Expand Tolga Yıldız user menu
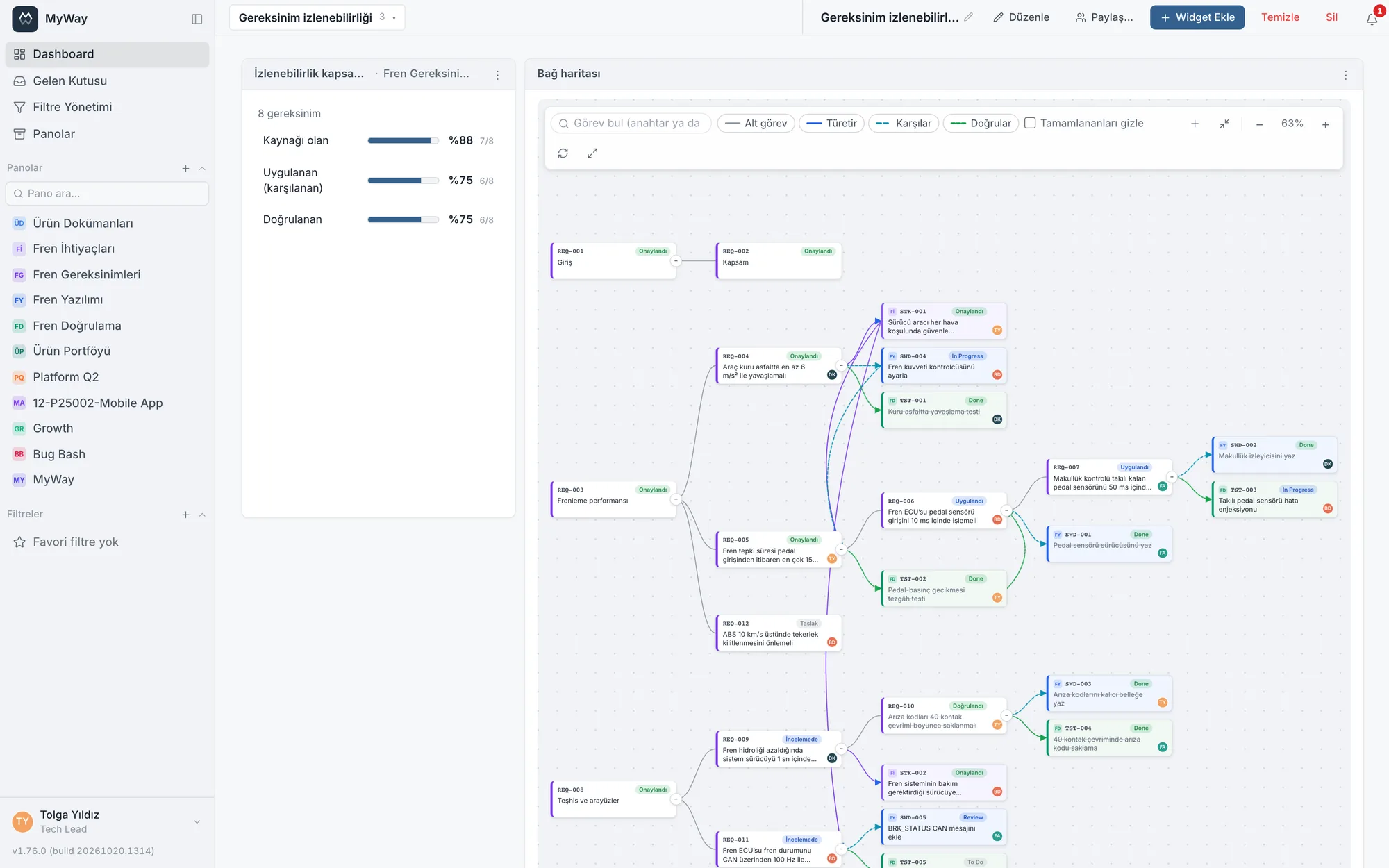 pyautogui.click(x=197, y=821)
